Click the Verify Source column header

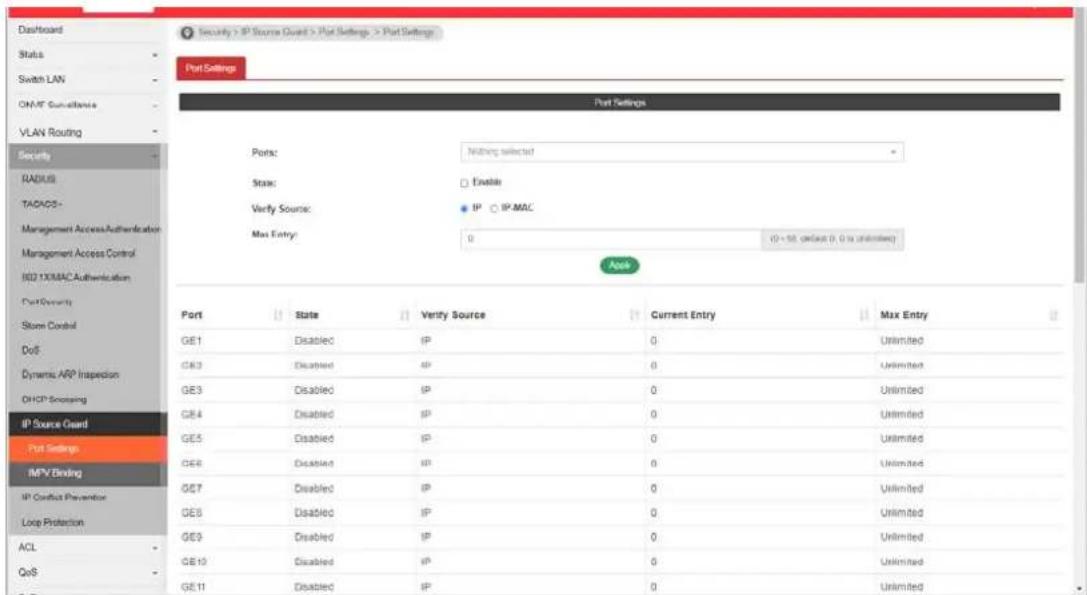tap(453, 315)
